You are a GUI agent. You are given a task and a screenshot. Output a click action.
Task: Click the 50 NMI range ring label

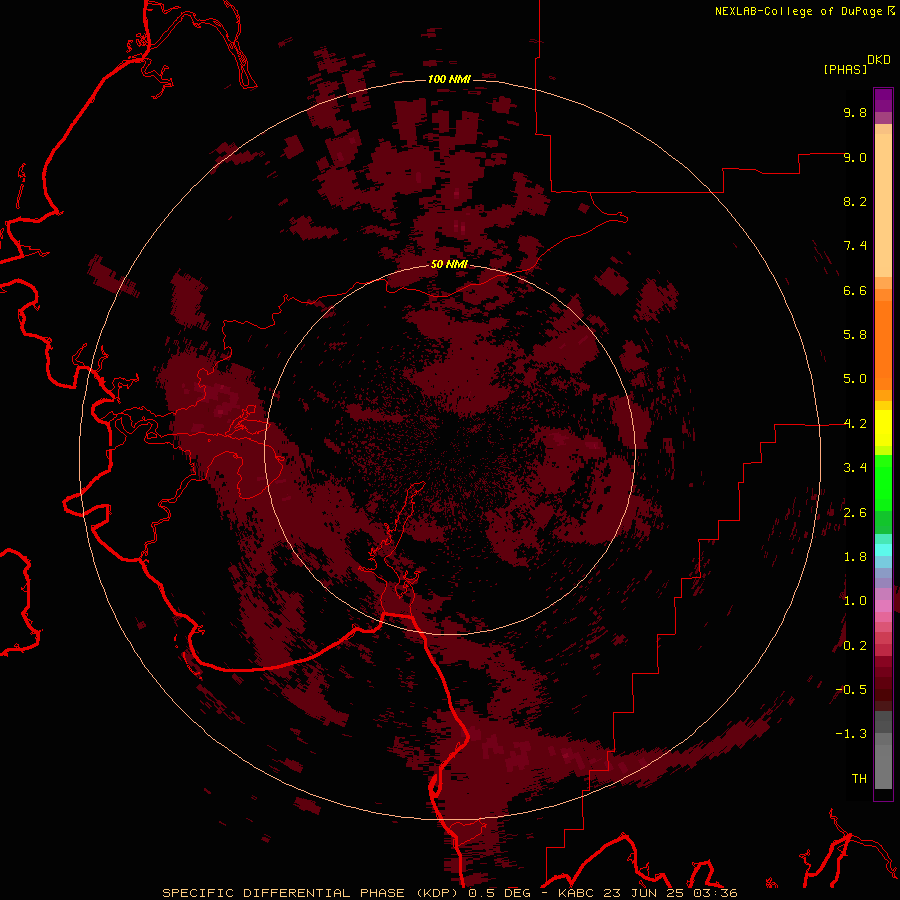(x=449, y=264)
